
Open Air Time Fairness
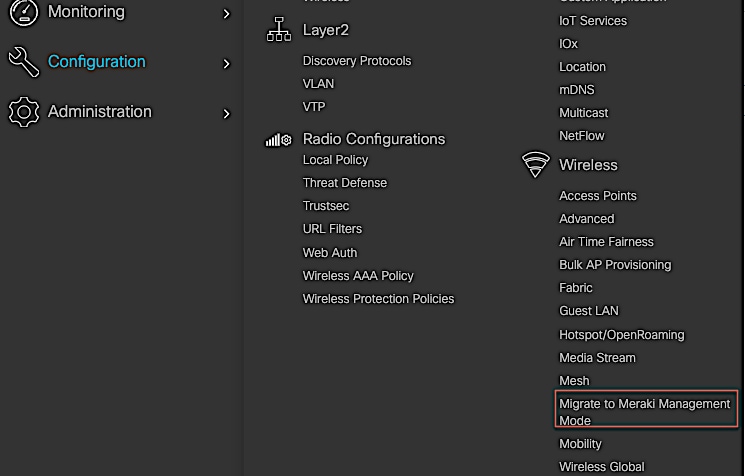point(606,242)
